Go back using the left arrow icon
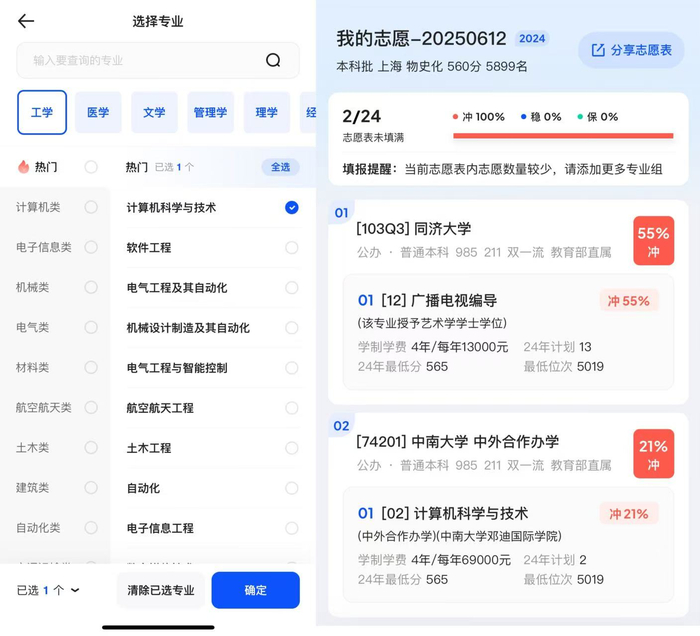The height and width of the screenshot is (636, 700). click(26, 21)
